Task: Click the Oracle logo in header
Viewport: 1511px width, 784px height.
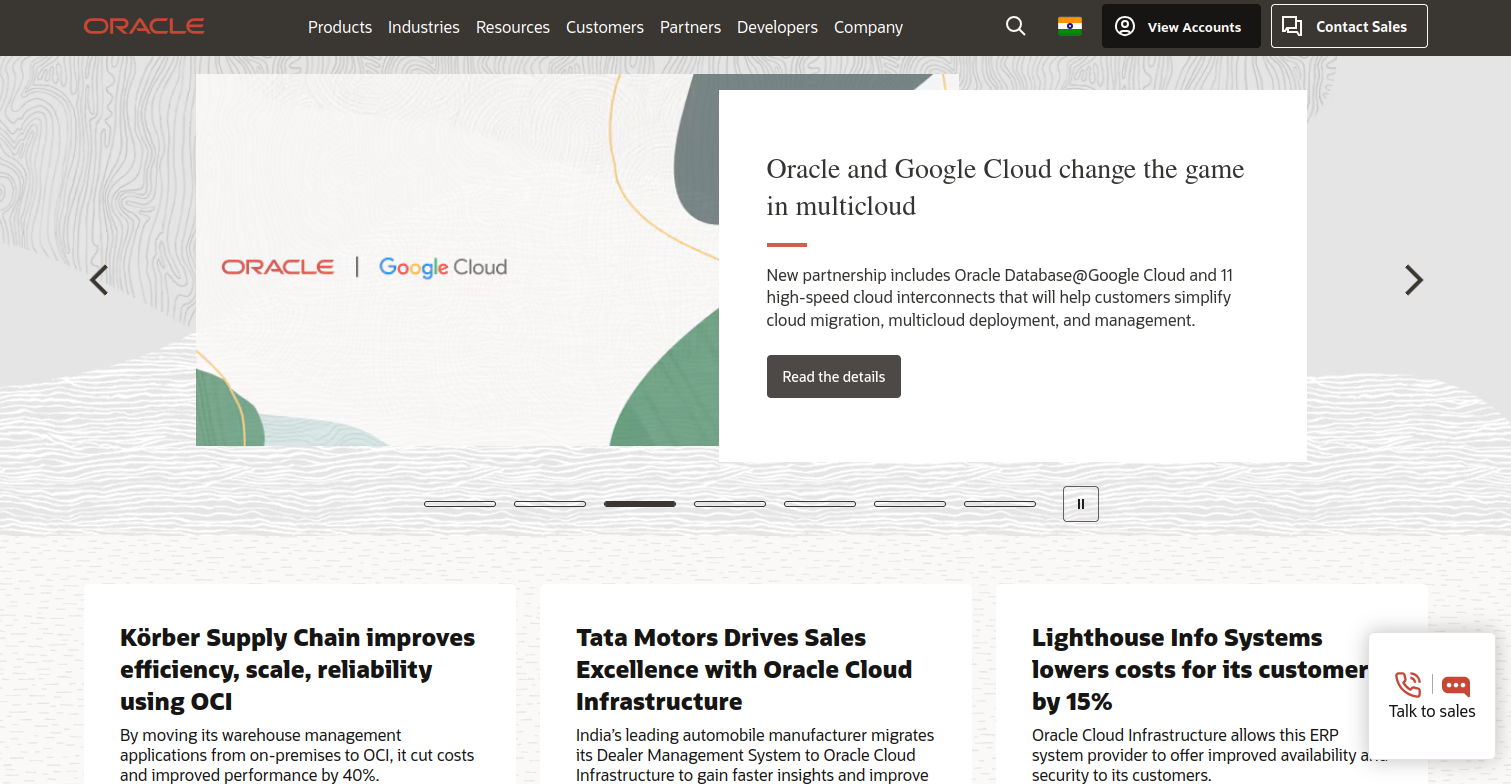Action: (144, 27)
